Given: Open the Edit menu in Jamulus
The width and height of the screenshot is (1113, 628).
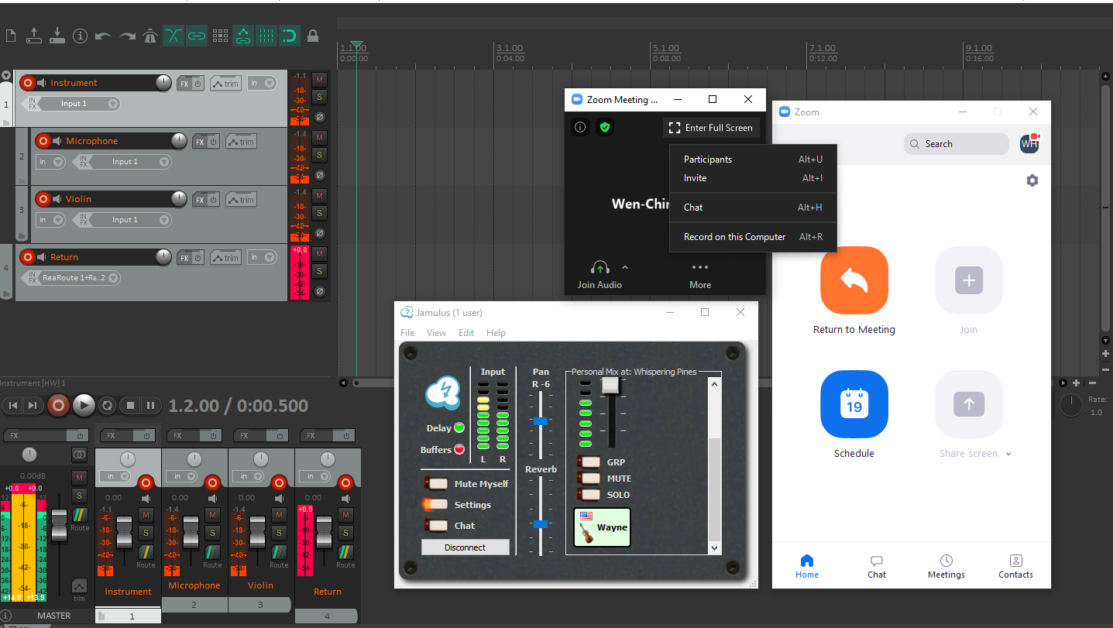Looking at the screenshot, I should [x=466, y=332].
